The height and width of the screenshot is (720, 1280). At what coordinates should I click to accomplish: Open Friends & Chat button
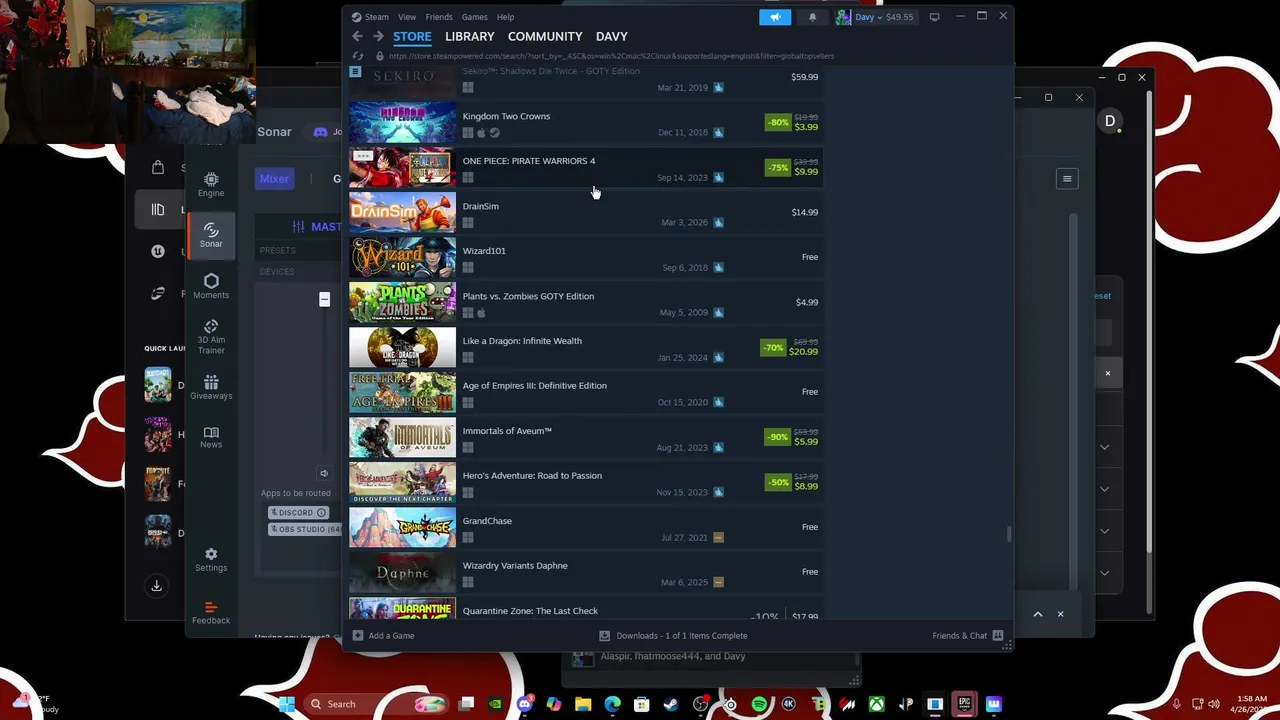click(967, 635)
